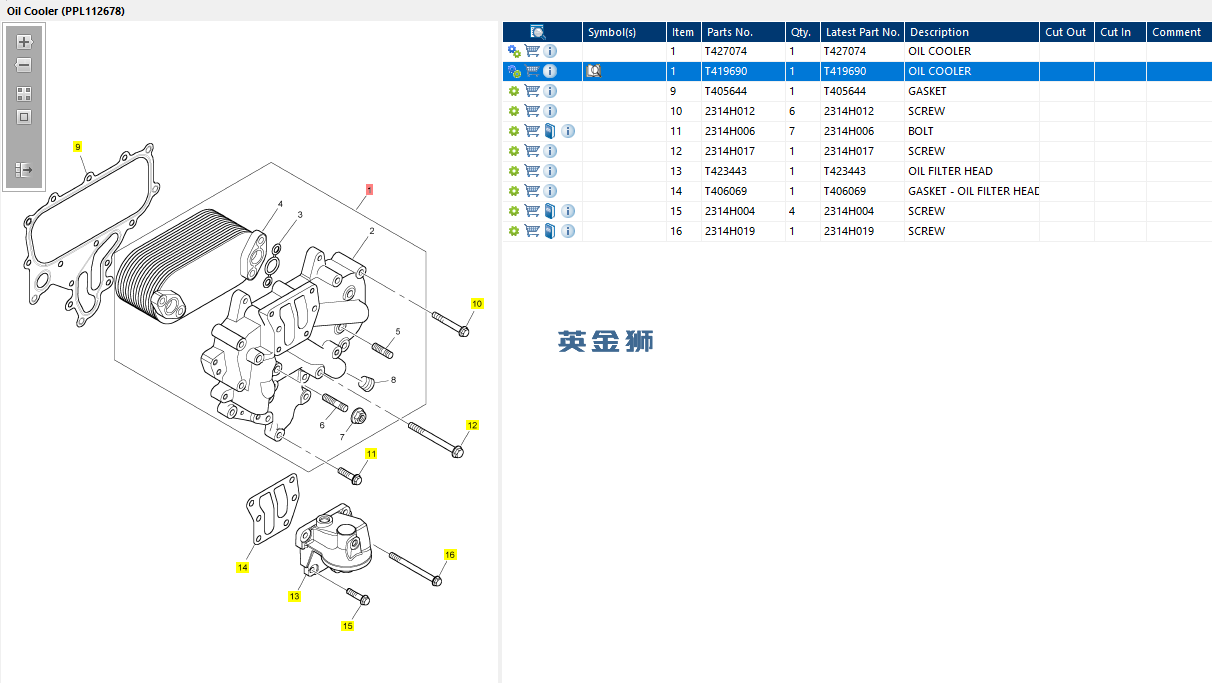Sort by the Symbol(s) column header
The height and width of the screenshot is (683, 1212).
coord(624,32)
